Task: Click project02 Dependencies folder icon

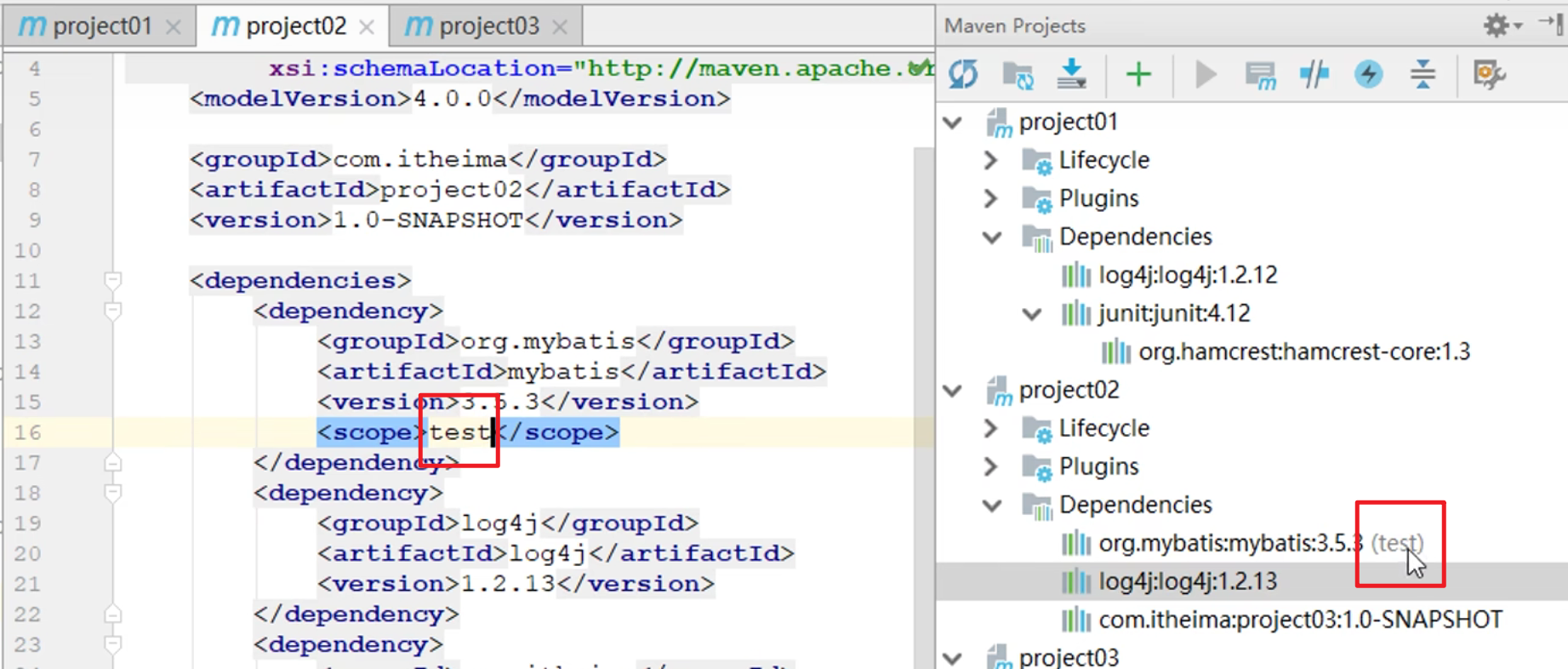Action: 1037,506
